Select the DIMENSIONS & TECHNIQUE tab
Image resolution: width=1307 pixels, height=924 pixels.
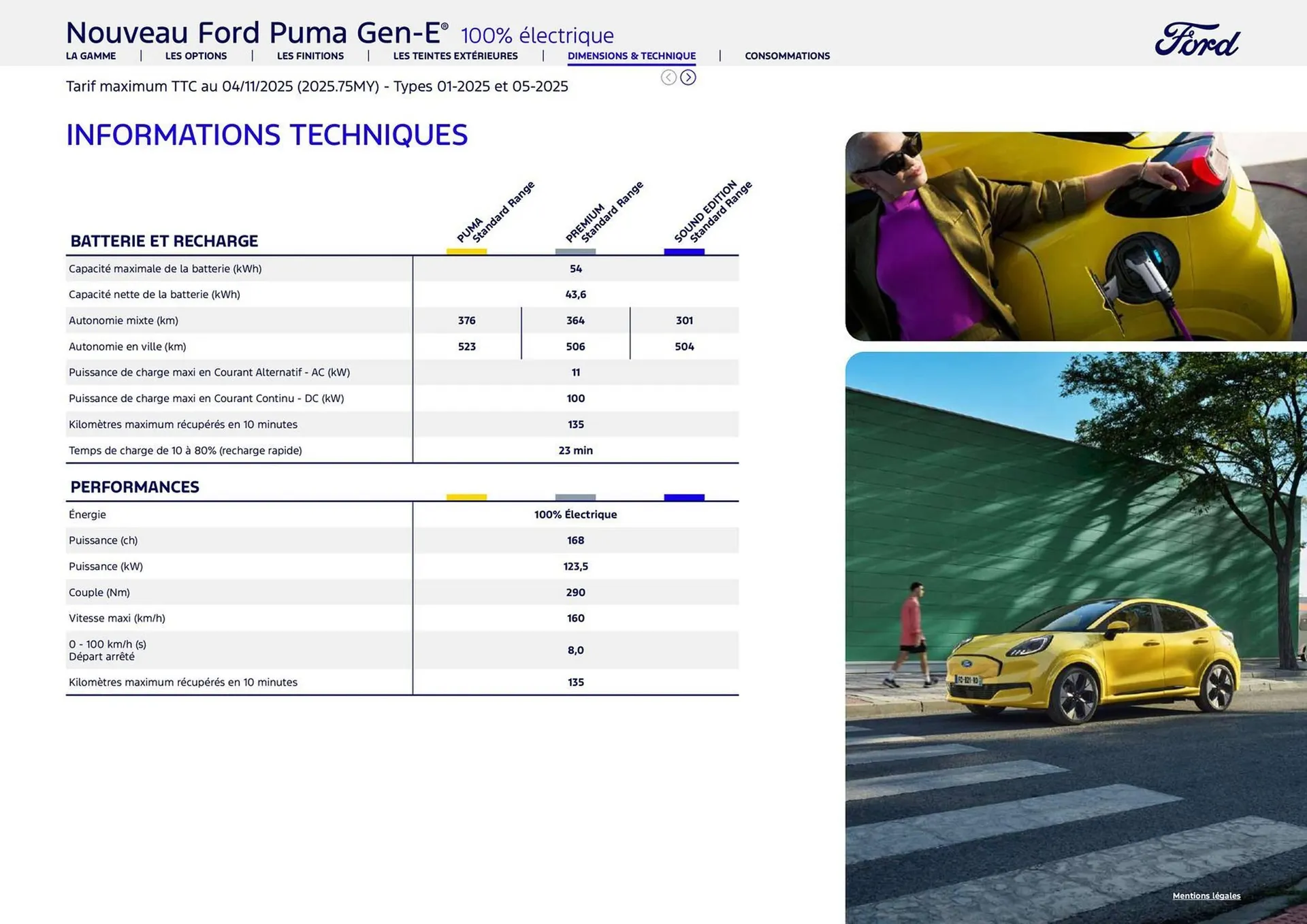pyautogui.click(x=632, y=56)
